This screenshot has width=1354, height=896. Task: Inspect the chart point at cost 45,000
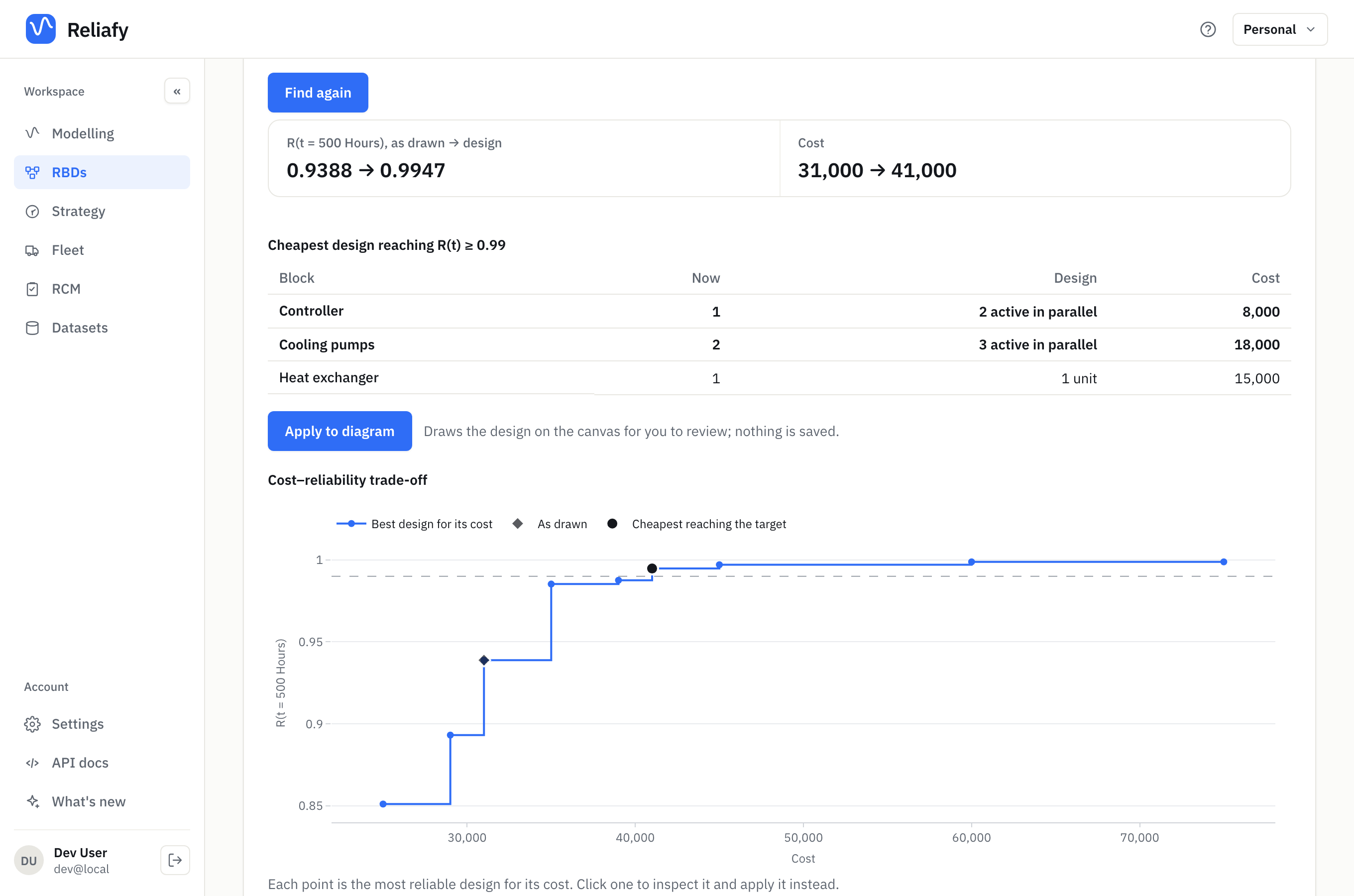tap(719, 564)
